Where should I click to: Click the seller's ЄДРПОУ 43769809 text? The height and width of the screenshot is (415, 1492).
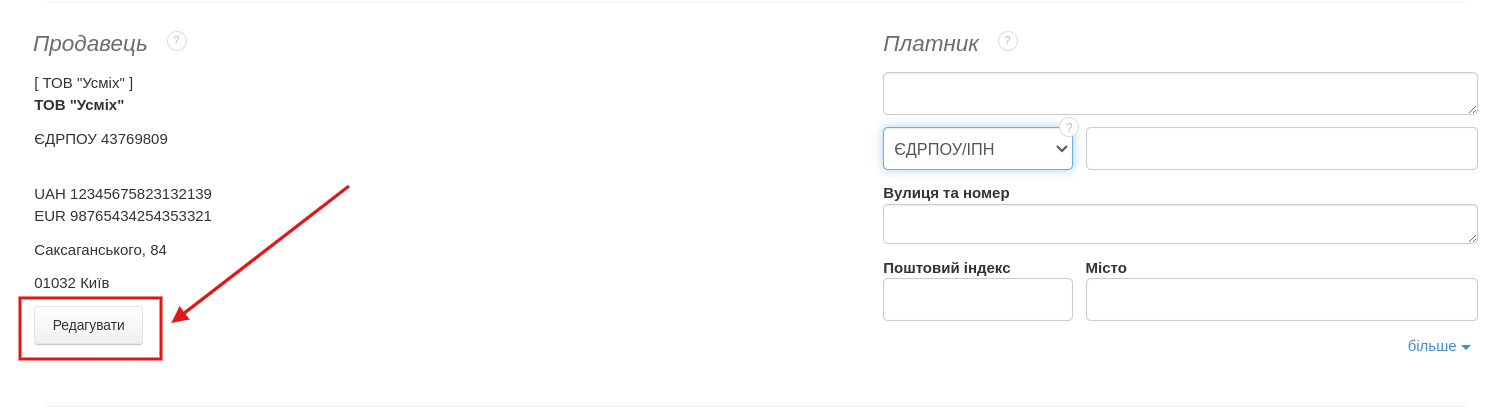[101, 139]
